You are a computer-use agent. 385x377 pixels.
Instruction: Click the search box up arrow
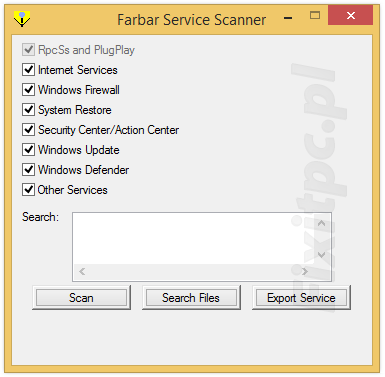[321, 223]
